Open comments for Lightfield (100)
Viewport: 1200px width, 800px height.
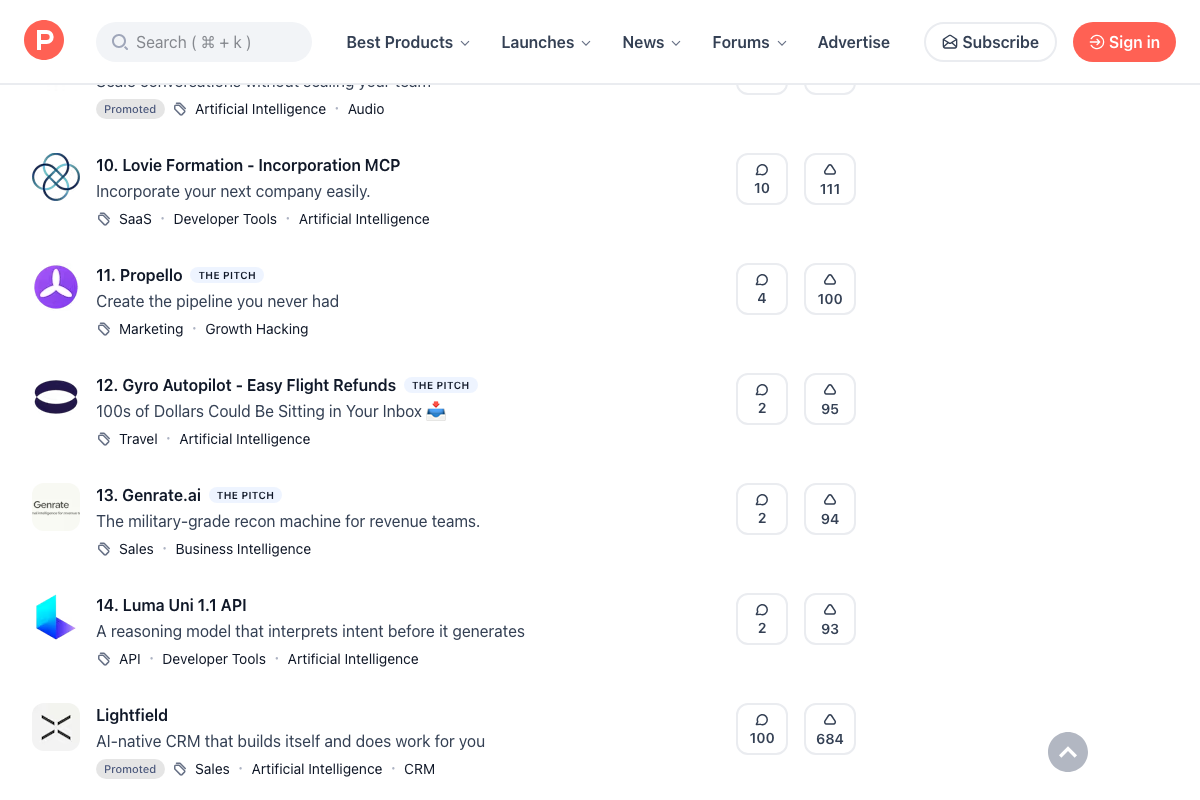(x=762, y=729)
